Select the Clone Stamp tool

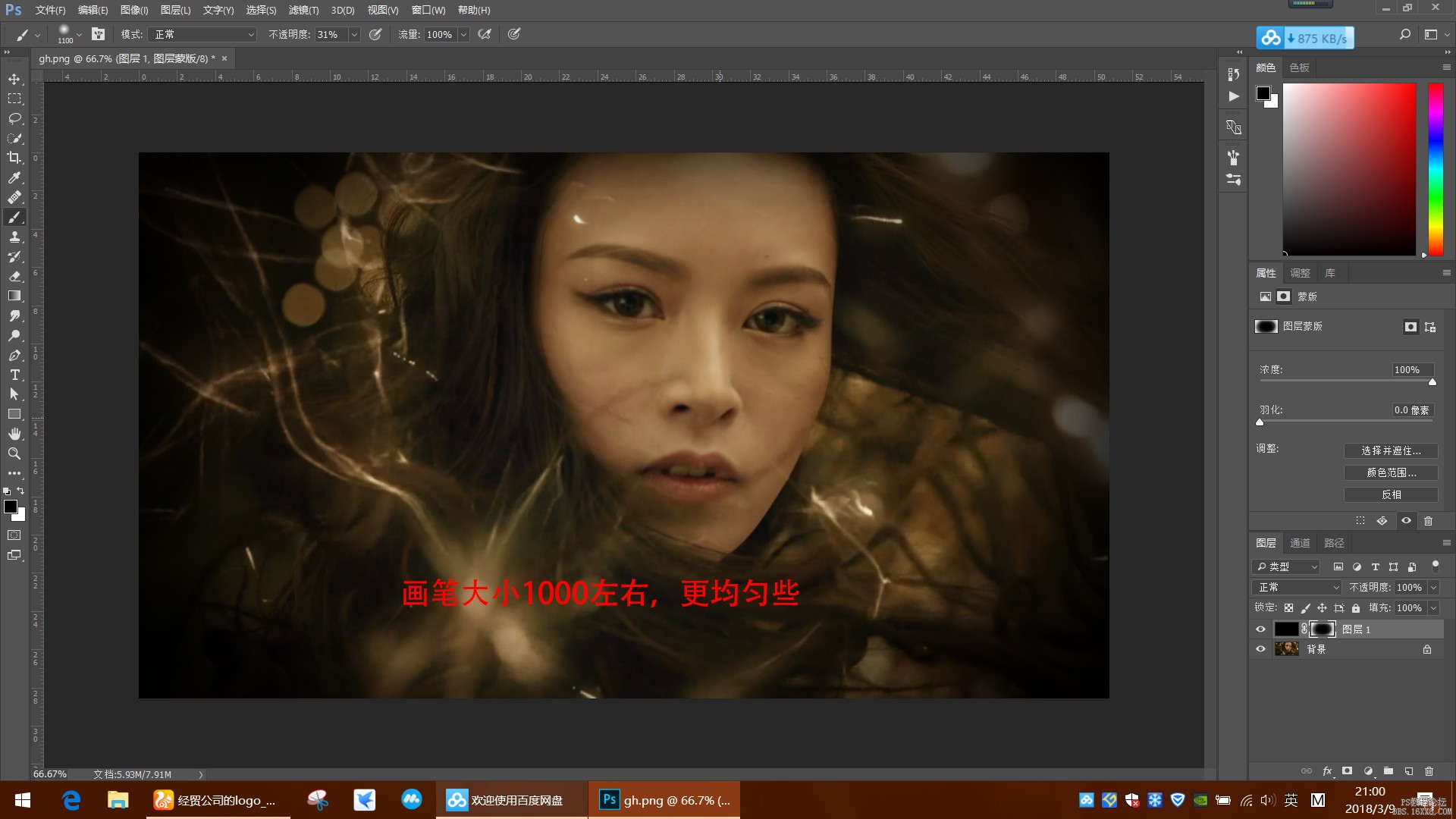point(14,237)
